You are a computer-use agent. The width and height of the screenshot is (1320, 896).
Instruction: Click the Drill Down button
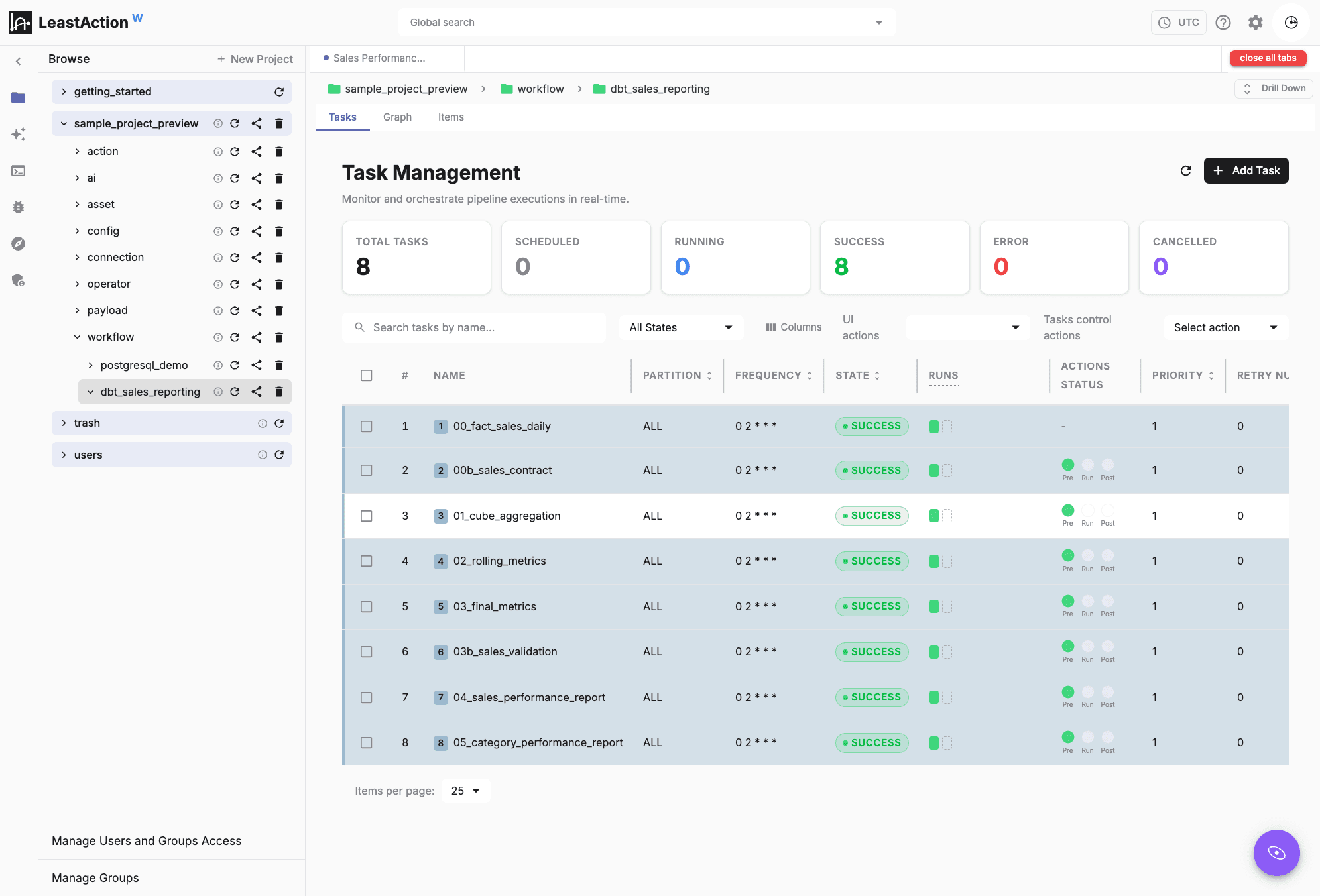tap(1274, 89)
